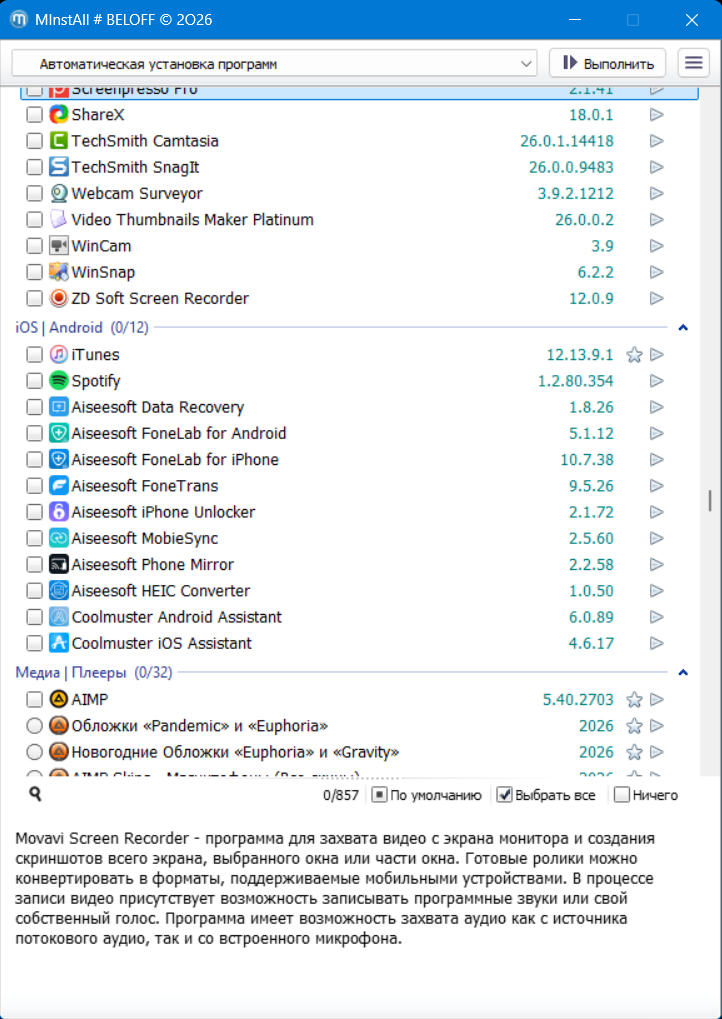The image size is (722, 1019).
Task: Click the Aiseesoft FoneLab for Android icon
Action: 58,433
